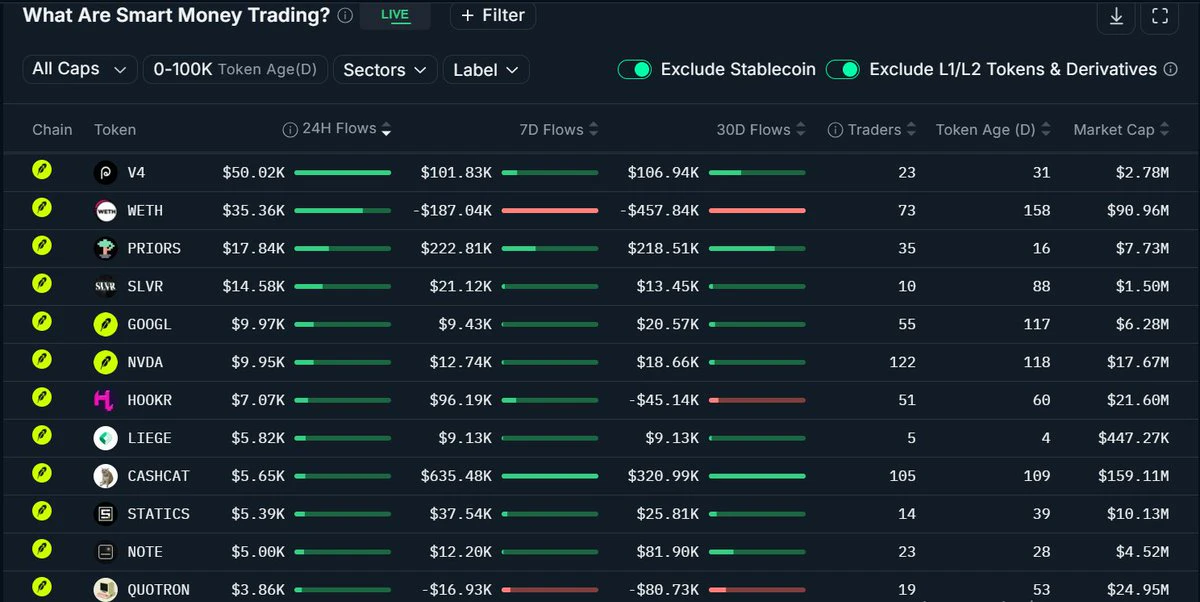
Task: Click the info icon beside the Smart Money title
Action: click(x=345, y=15)
